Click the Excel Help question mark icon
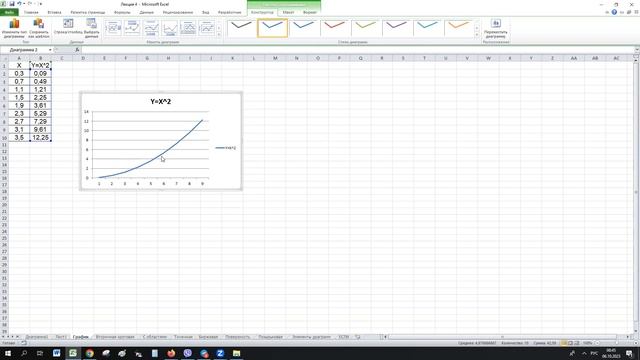 pos(614,12)
